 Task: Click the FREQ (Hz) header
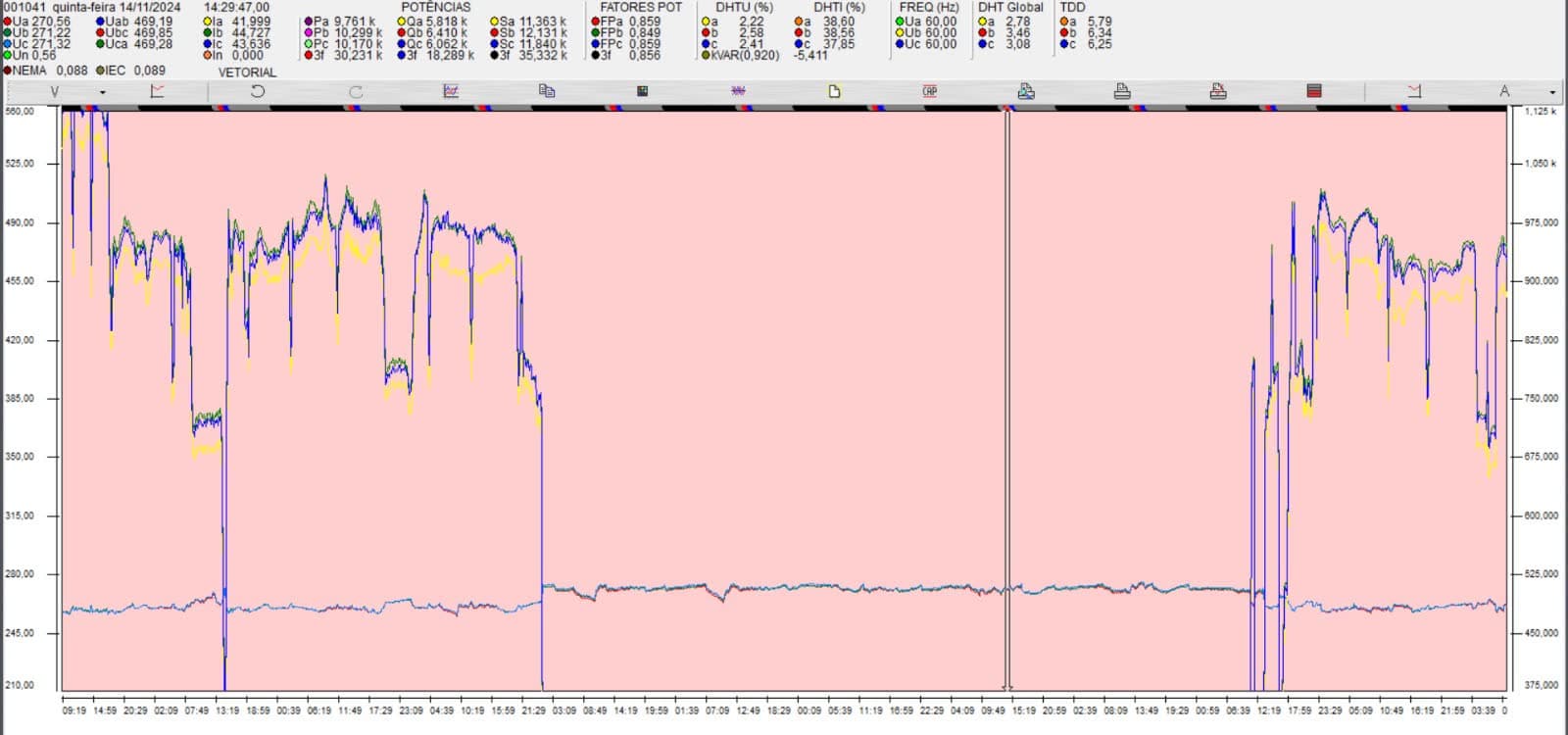click(x=928, y=7)
